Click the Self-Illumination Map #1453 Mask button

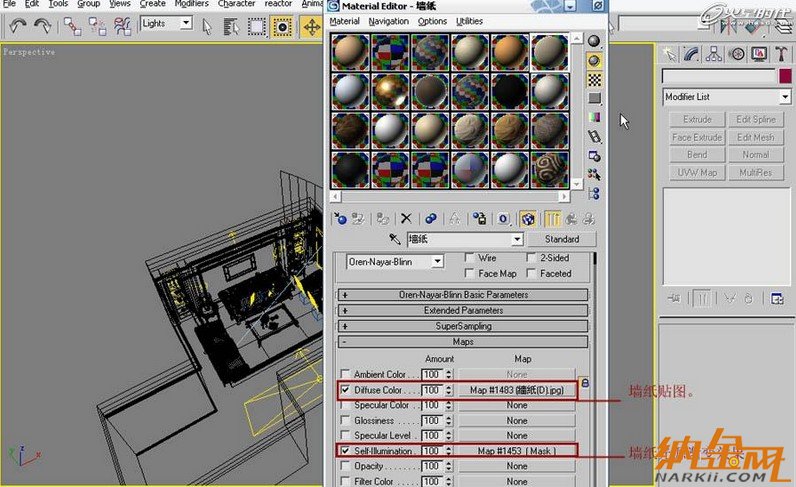[516, 451]
